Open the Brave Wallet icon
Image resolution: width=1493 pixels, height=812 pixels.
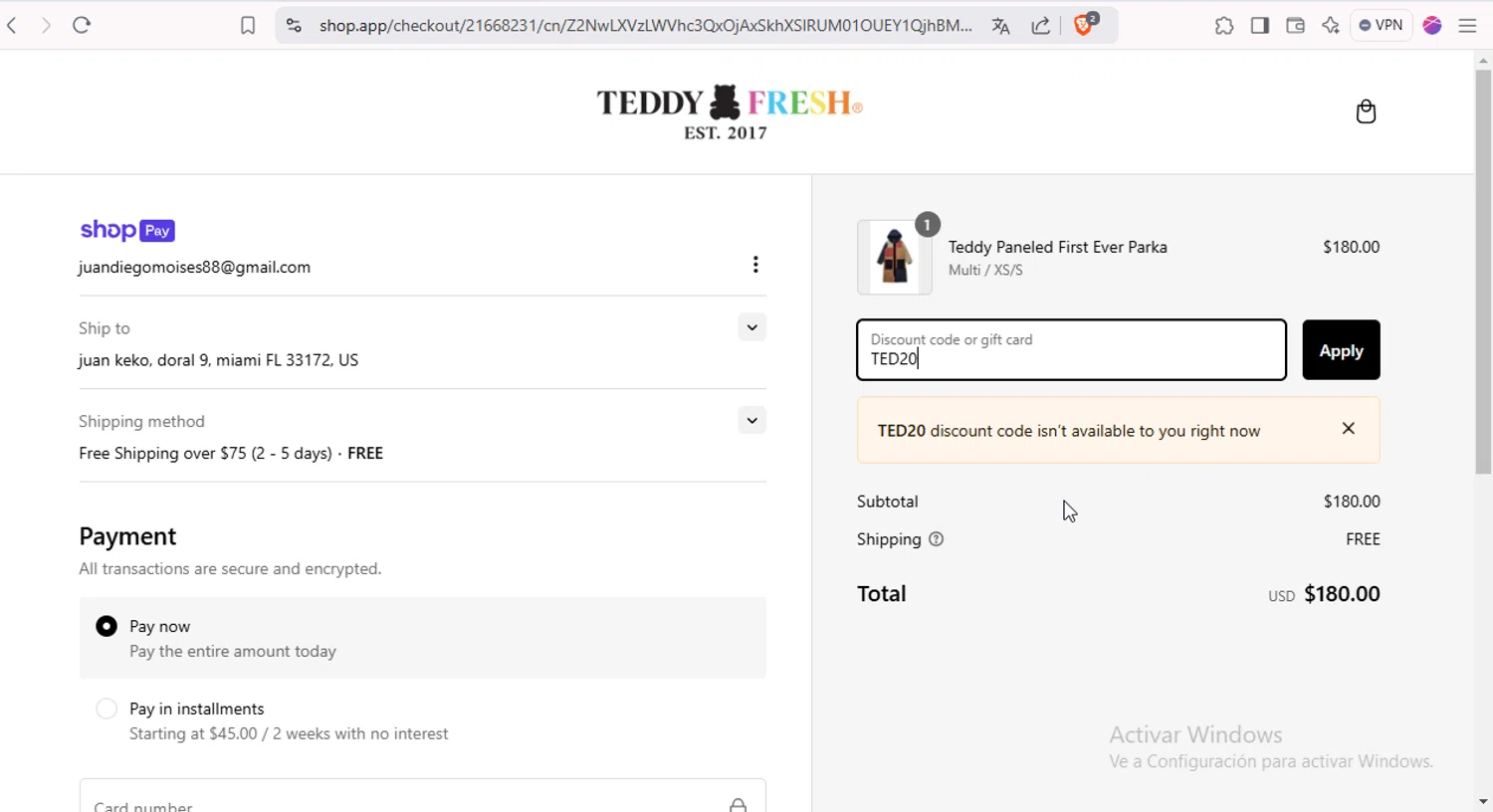click(x=1295, y=26)
